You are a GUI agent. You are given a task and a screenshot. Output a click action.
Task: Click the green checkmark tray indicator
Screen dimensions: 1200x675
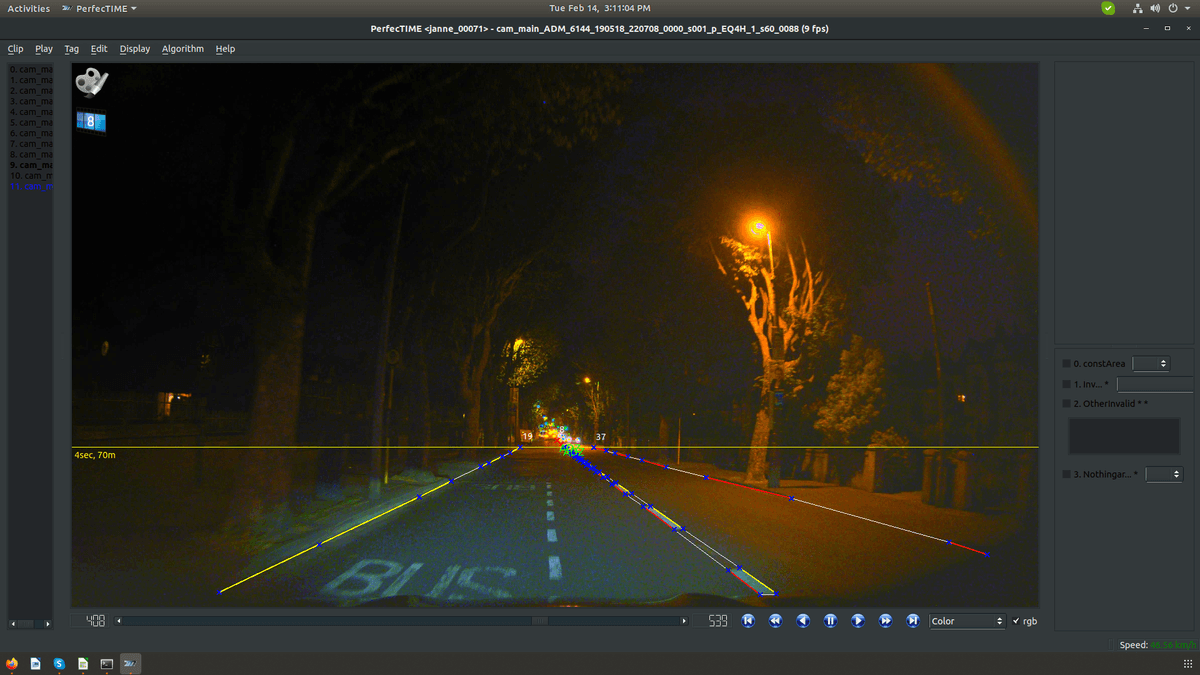click(x=1108, y=8)
